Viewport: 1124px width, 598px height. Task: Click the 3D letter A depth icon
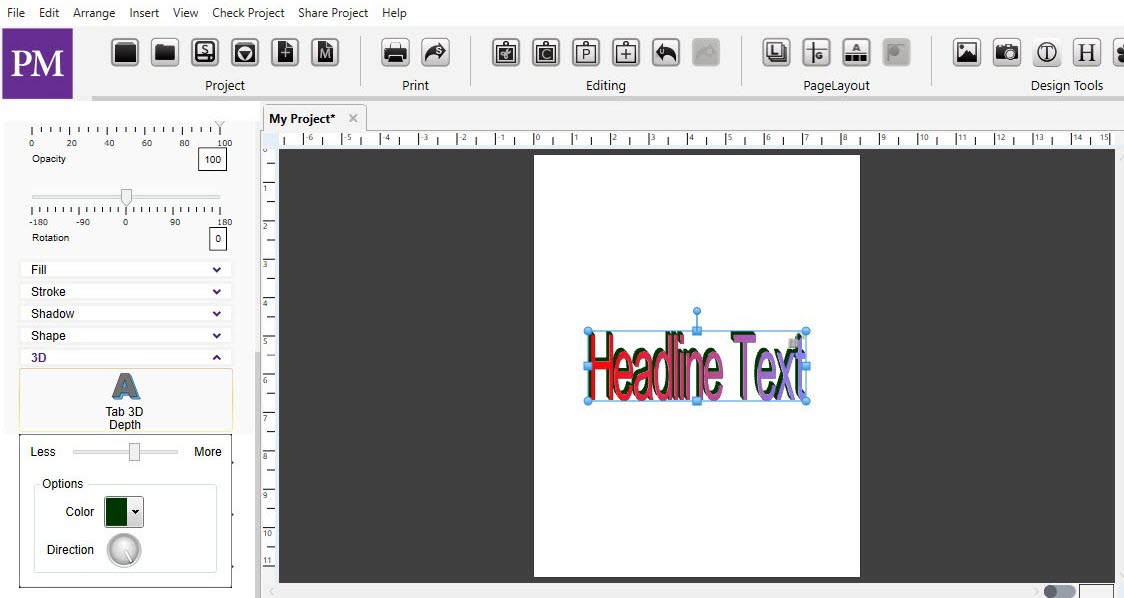coord(125,386)
